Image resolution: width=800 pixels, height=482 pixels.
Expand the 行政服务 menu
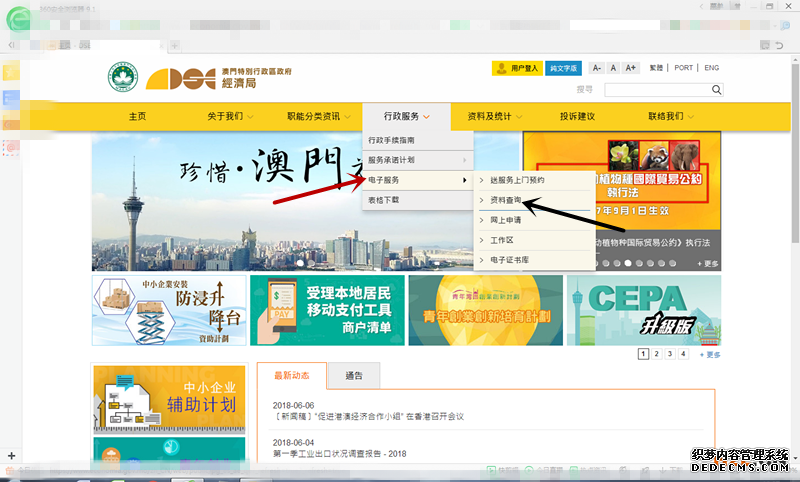tap(407, 116)
